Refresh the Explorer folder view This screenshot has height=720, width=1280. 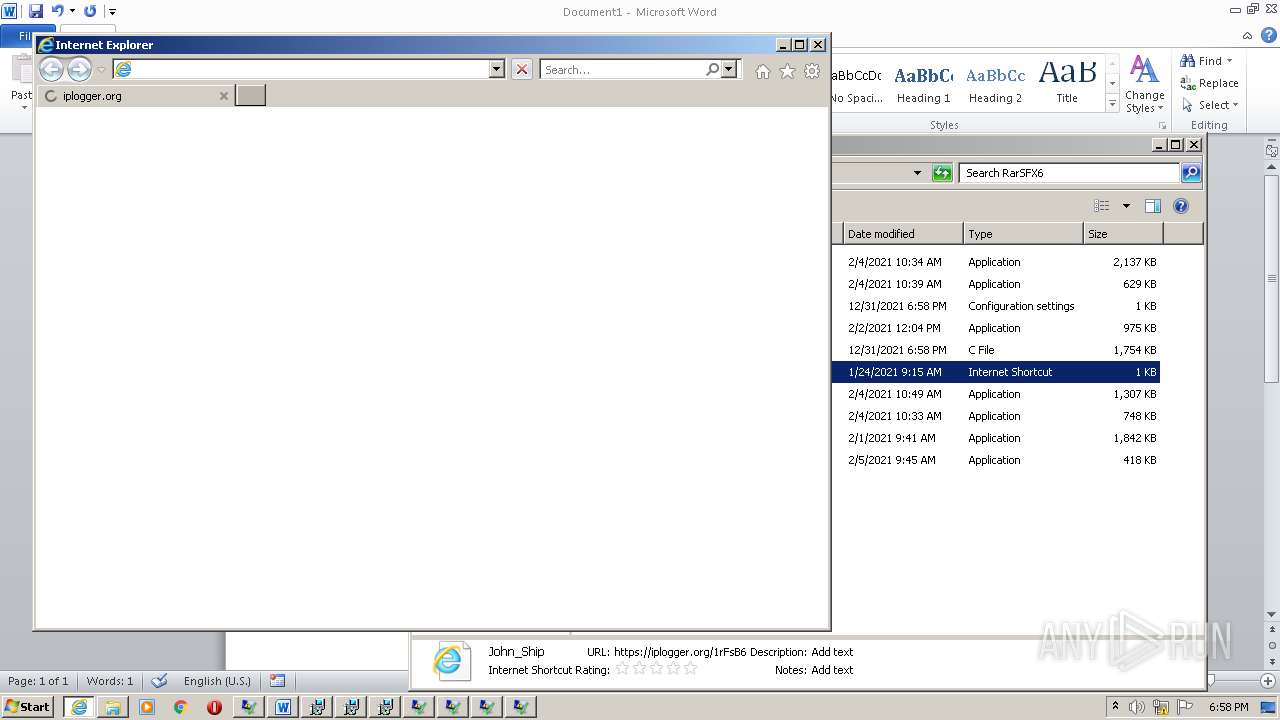(x=942, y=173)
